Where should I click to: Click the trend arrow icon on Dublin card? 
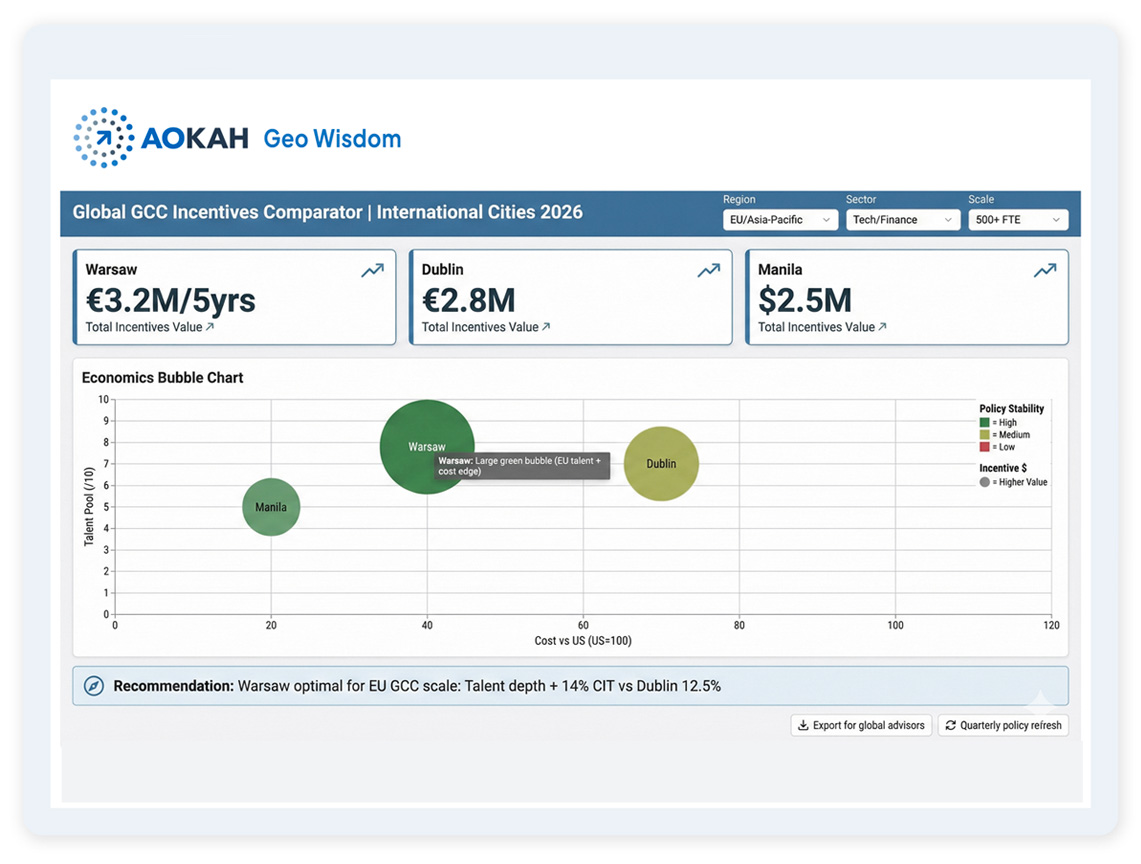pos(709,271)
